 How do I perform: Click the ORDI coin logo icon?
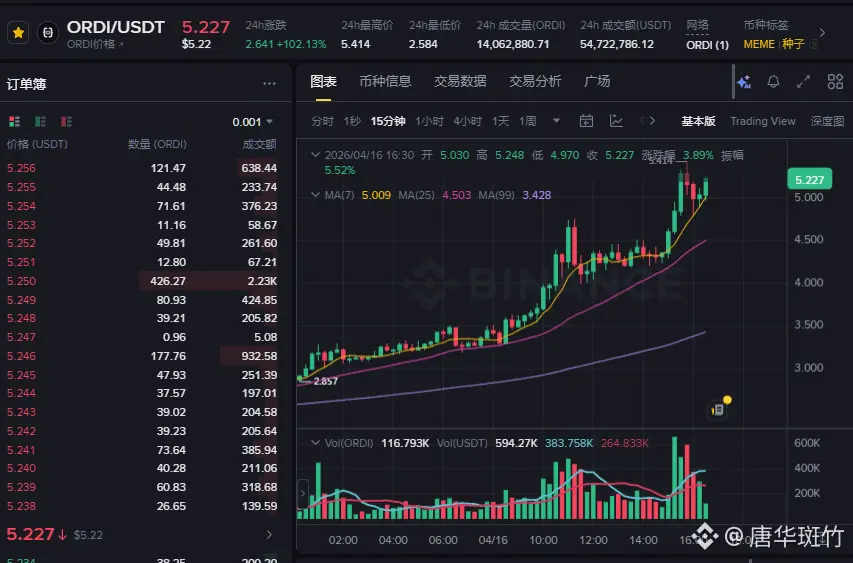48,33
